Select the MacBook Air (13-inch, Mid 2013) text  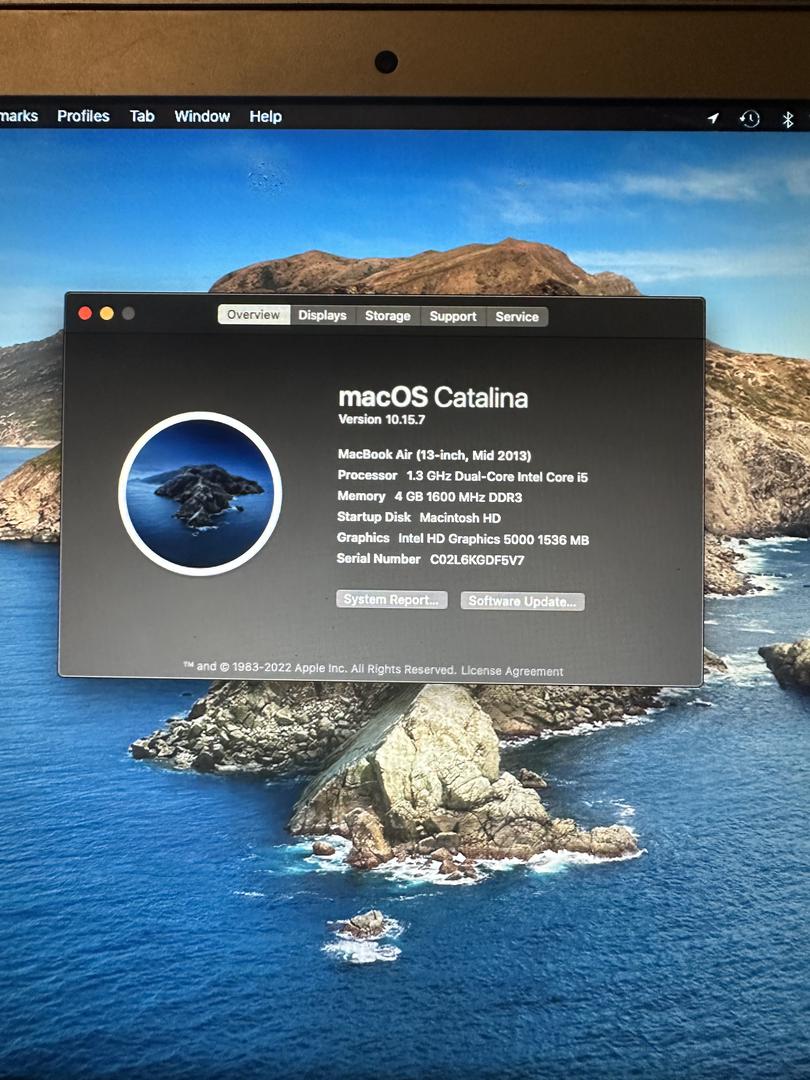[434, 455]
